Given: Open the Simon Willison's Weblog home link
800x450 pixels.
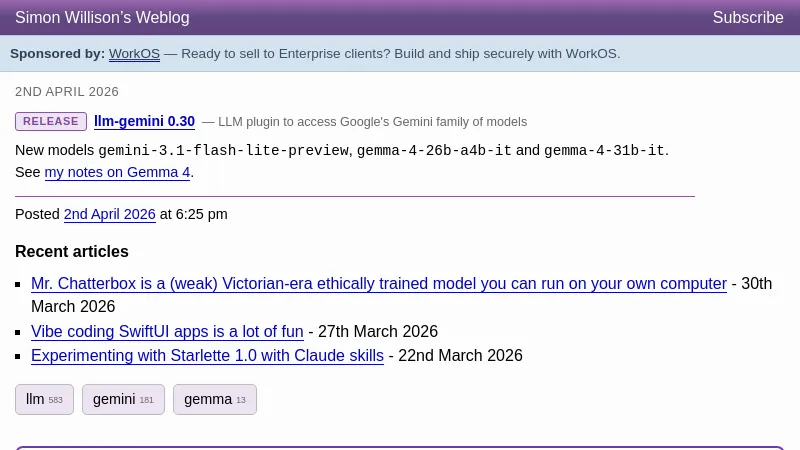Looking at the screenshot, I should (x=102, y=18).
